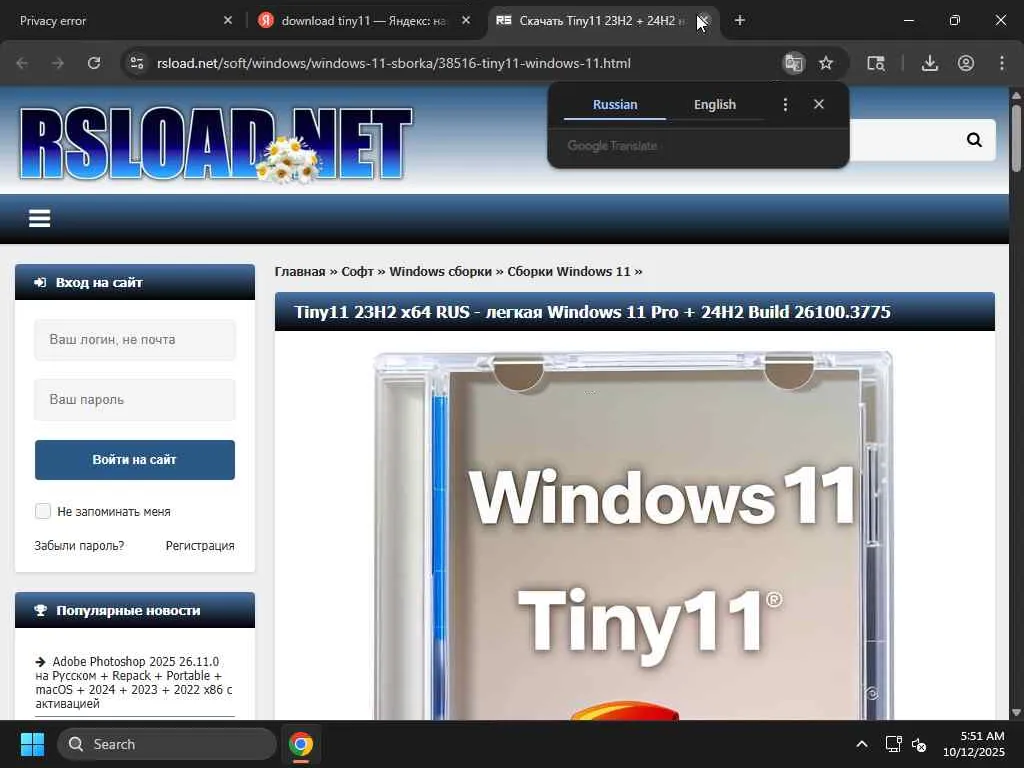Click the rsload.net address bar URL
Image resolution: width=1024 pixels, height=768 pixels.
tap(394, 63)
